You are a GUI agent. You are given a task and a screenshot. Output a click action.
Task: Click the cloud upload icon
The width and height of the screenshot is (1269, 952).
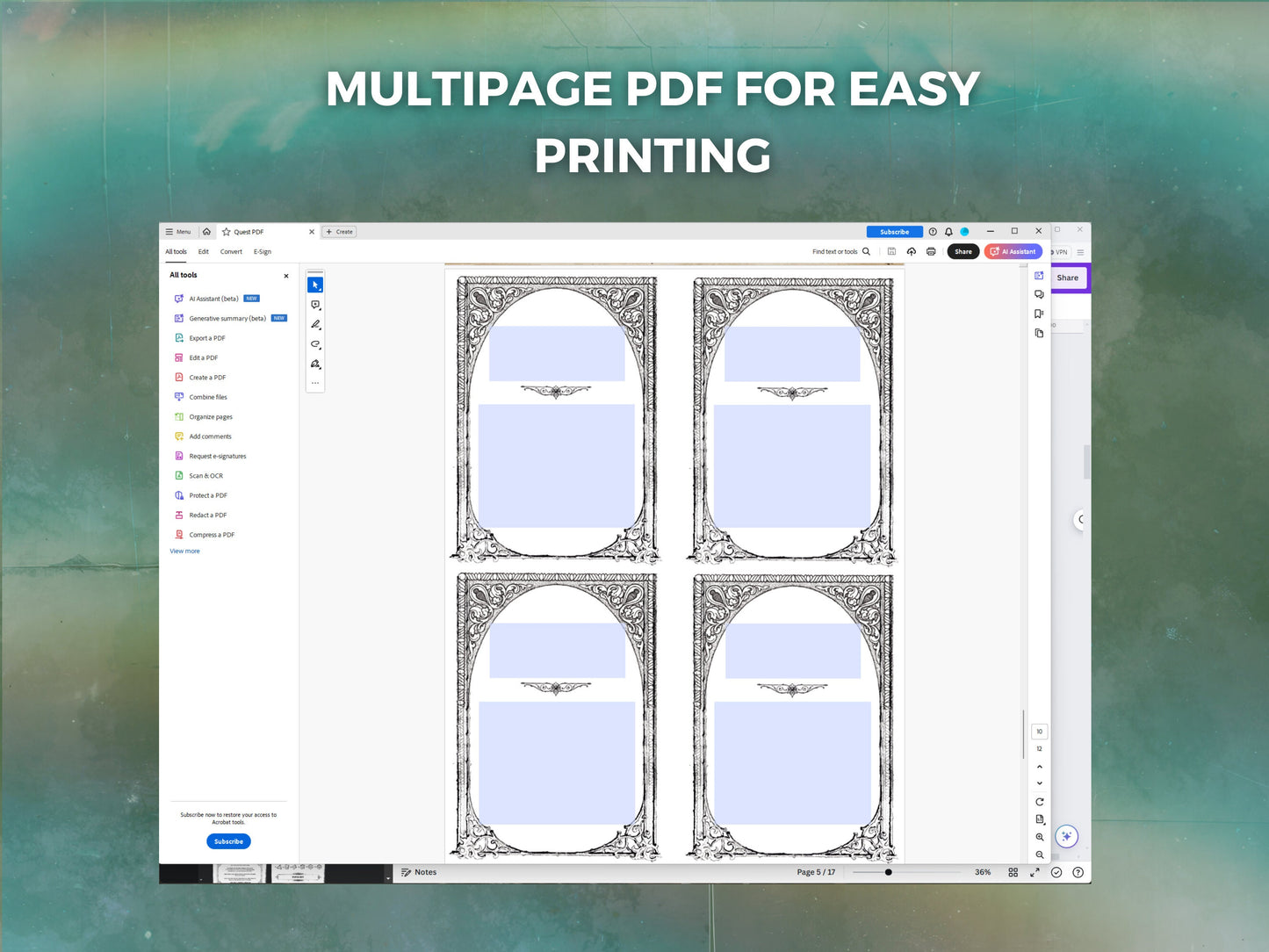click(x=912, y=252)
